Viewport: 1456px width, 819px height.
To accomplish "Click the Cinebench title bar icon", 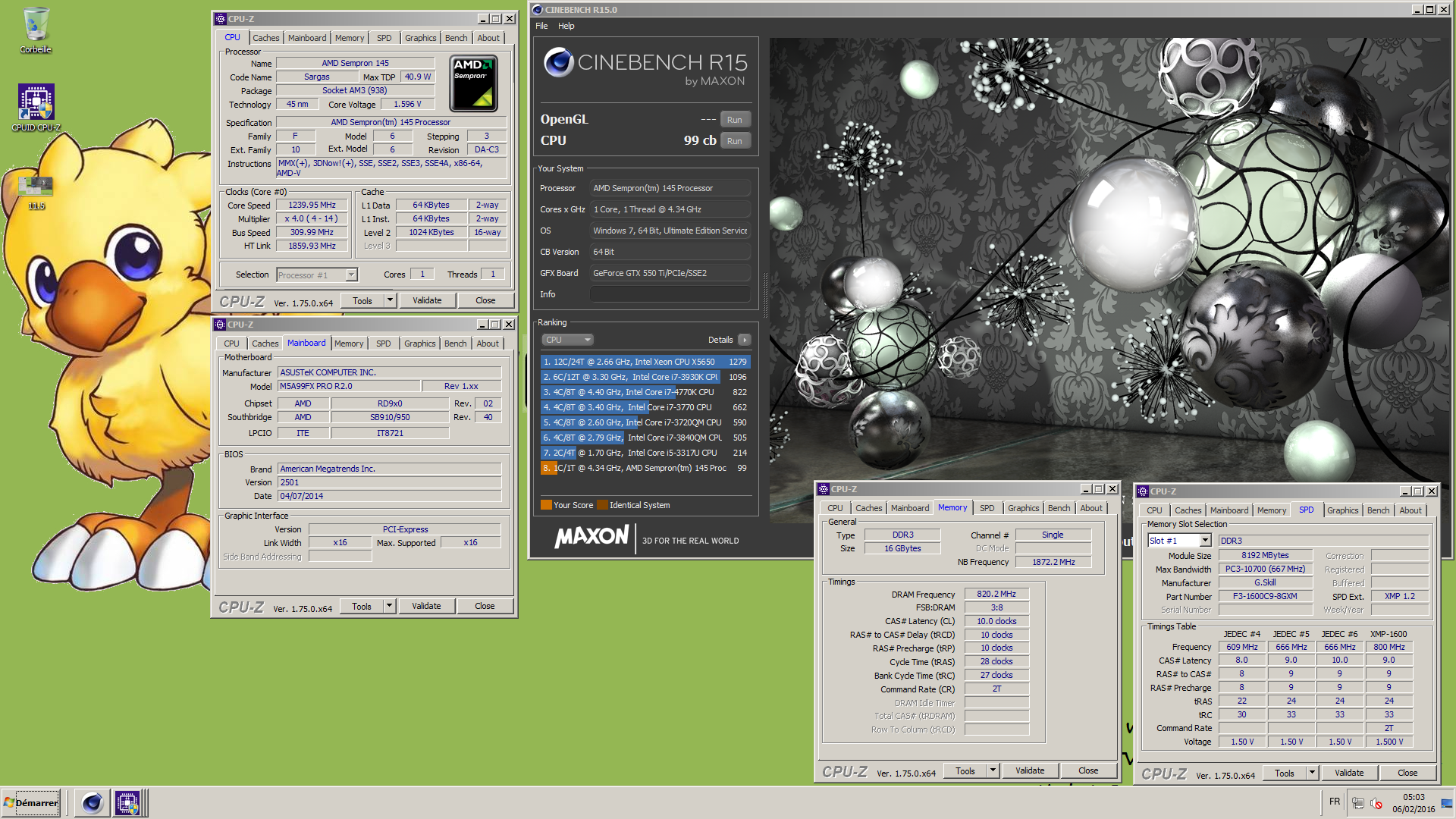I will coord(537,10).
